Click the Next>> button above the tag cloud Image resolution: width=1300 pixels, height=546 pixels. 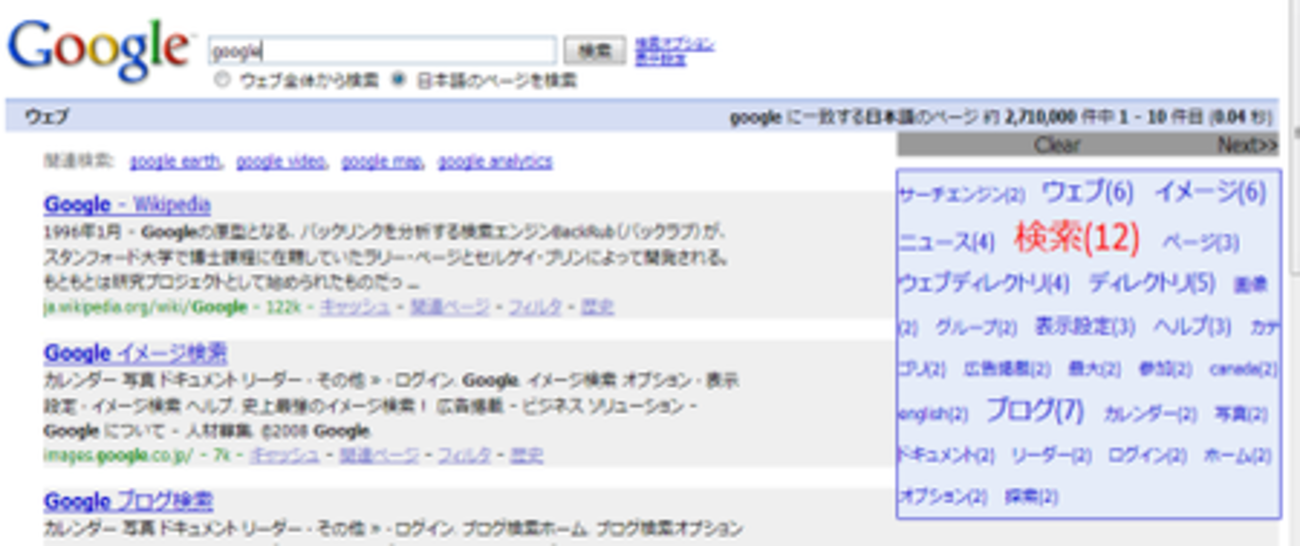pyautogui.click(x=1247, y=145)
